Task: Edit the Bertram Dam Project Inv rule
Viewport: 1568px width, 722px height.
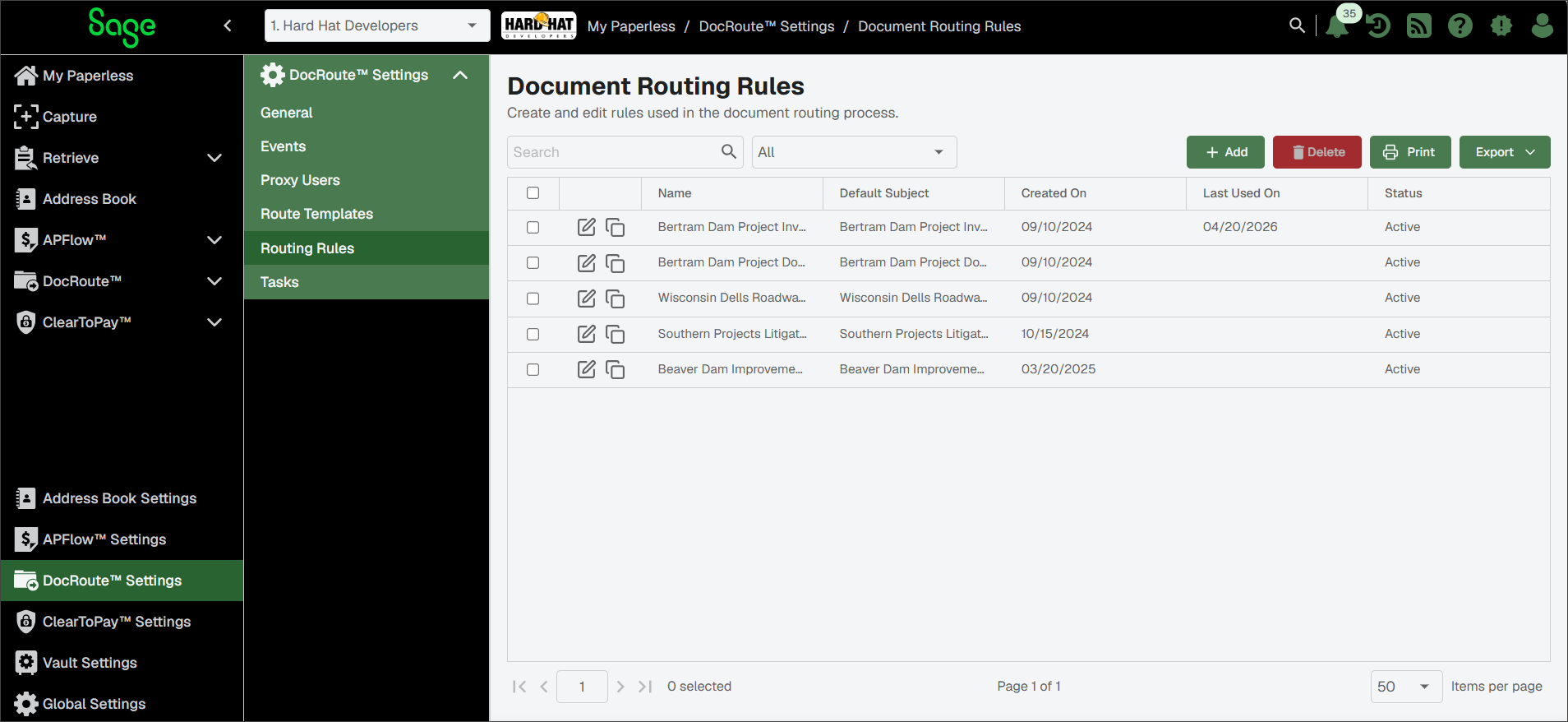Action: 587,227
